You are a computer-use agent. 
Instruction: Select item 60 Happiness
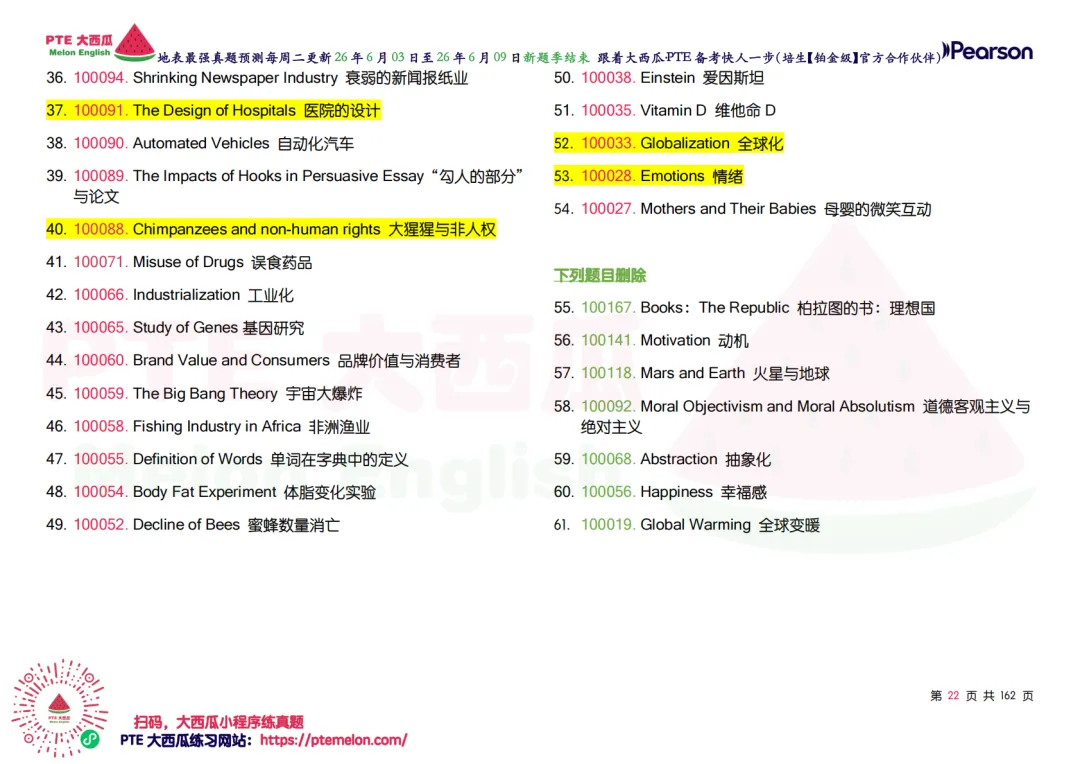click(x=660, y=492)
